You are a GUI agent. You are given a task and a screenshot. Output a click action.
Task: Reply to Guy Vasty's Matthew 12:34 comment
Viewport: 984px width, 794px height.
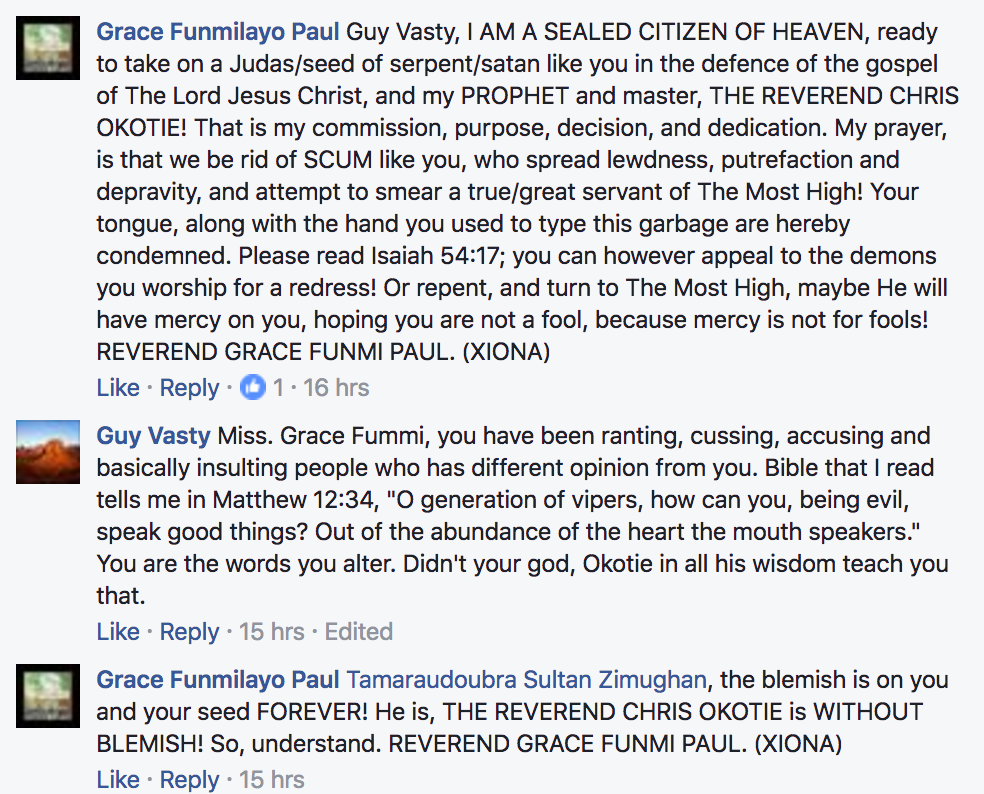click(x=189, y=632)
